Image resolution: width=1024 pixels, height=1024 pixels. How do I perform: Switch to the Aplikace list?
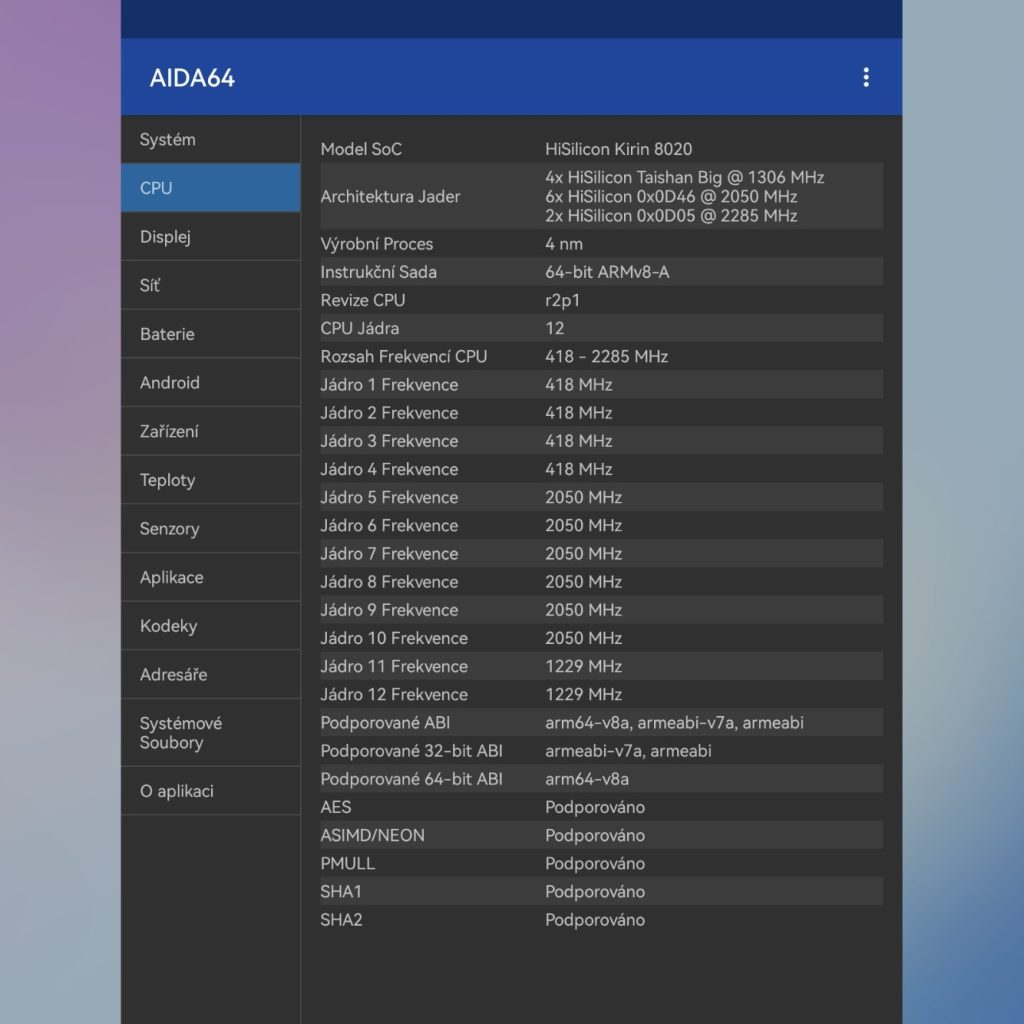pyautogui.click(x=210, y=578)
